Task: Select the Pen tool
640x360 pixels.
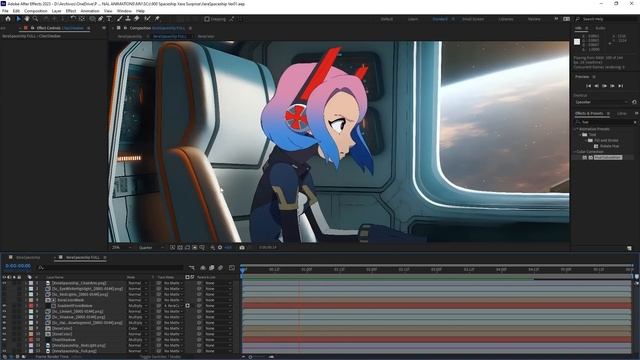Action: click(100, 19)
